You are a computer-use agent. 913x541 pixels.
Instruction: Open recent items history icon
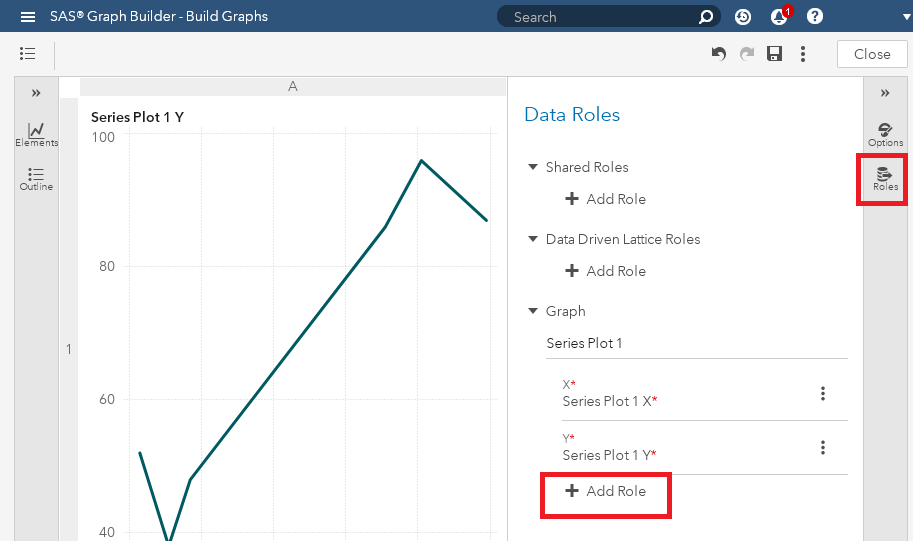743,17
